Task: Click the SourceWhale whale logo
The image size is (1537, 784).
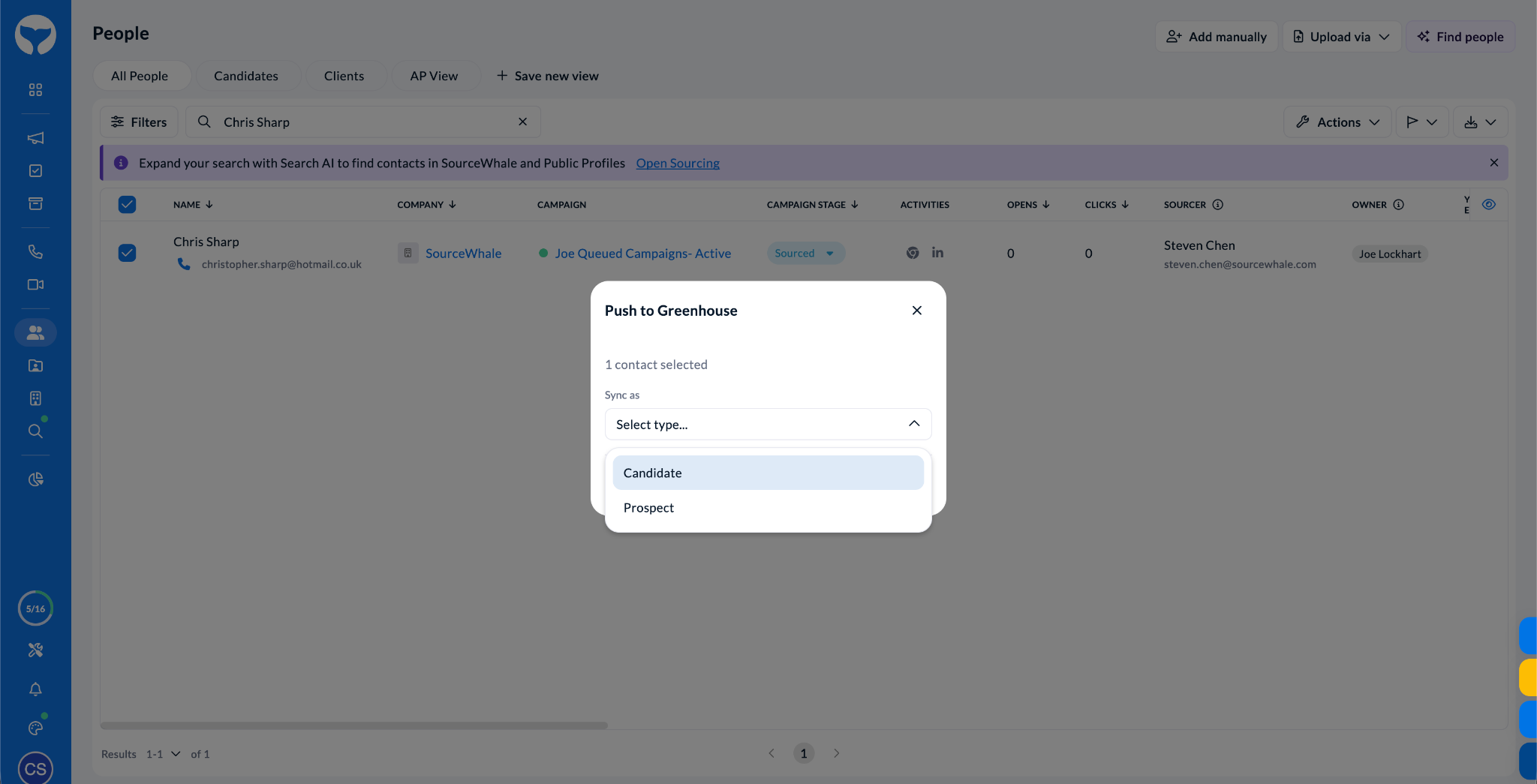Action: pyautogui.click(x=35, y=35)
